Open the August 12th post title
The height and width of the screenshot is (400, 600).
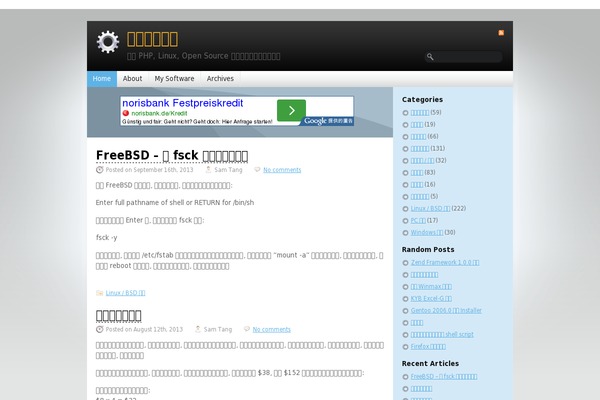(x=118, y=315)
